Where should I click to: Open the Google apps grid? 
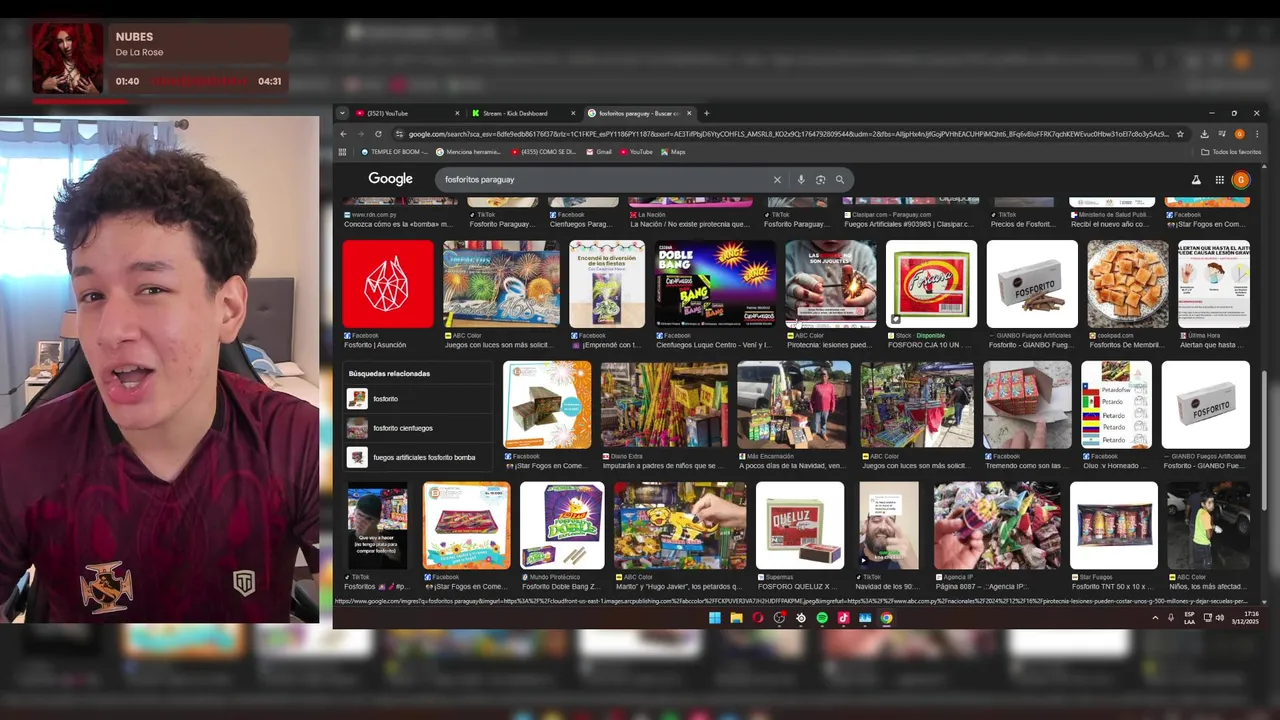[1220, 180]
